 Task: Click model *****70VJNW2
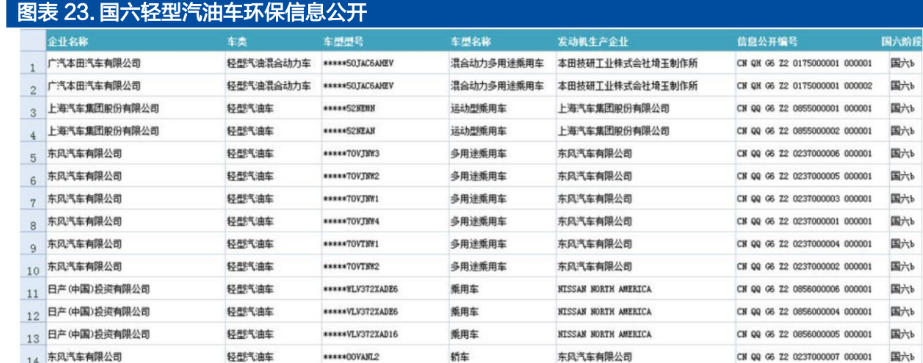351,176
